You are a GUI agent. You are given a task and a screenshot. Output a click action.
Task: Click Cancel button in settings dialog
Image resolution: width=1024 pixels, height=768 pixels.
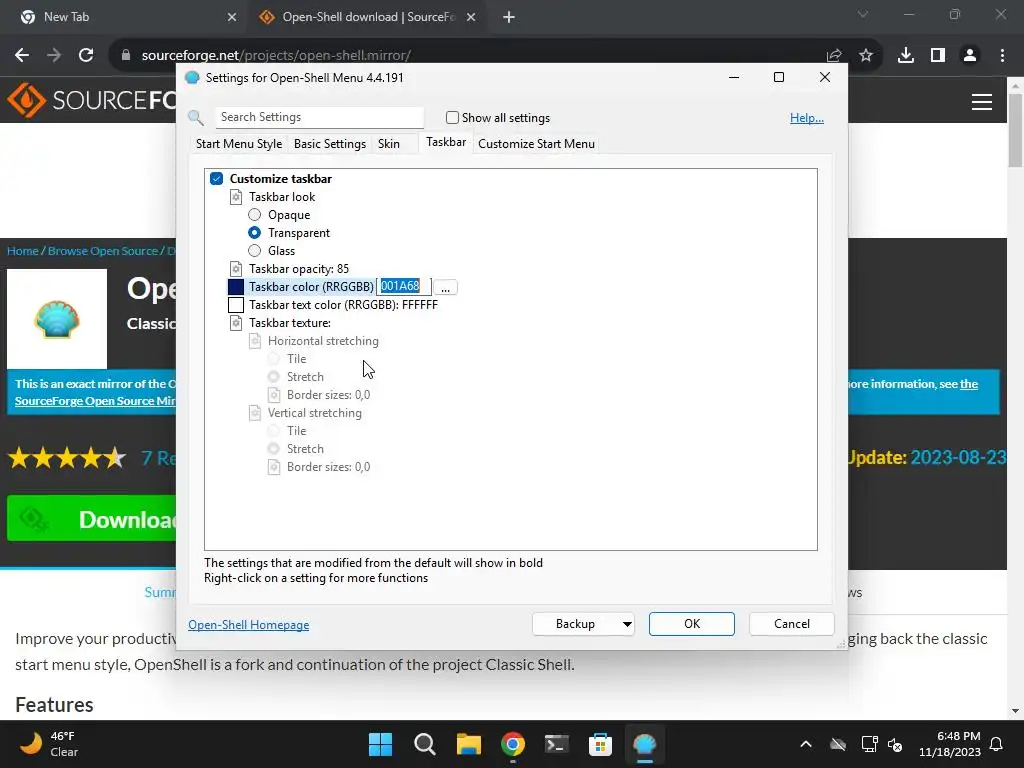click(x=792, y=624)
